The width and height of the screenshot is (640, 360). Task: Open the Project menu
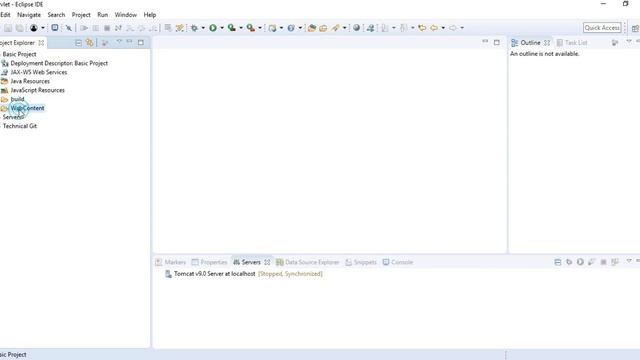[x=81, y=15]
